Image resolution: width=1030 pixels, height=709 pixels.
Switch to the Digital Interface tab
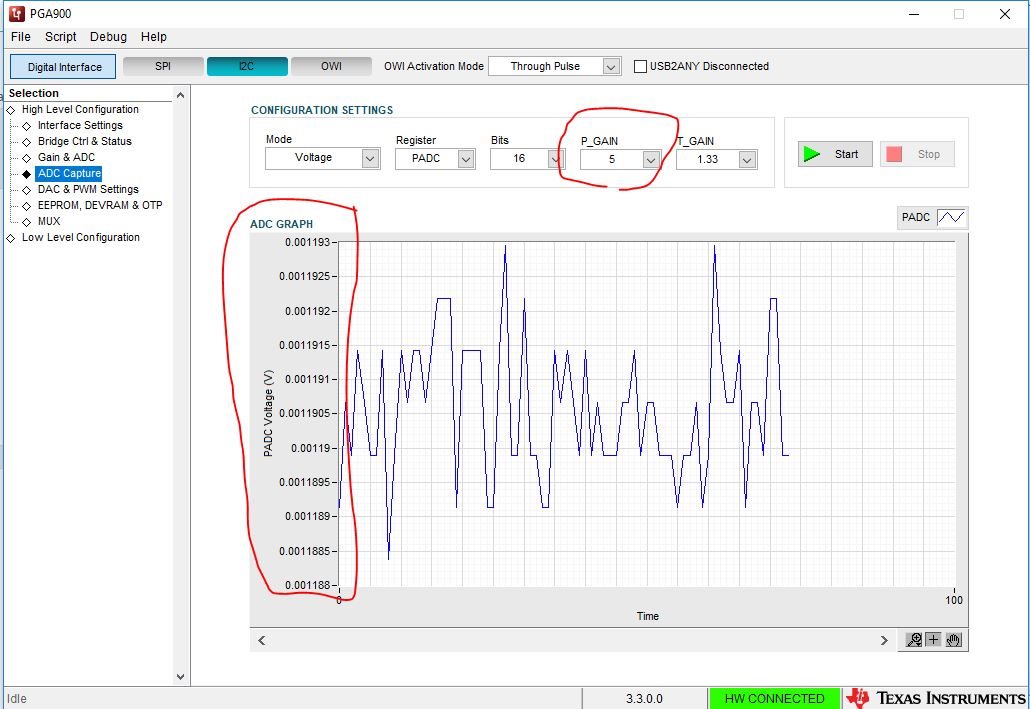[62, 66]
